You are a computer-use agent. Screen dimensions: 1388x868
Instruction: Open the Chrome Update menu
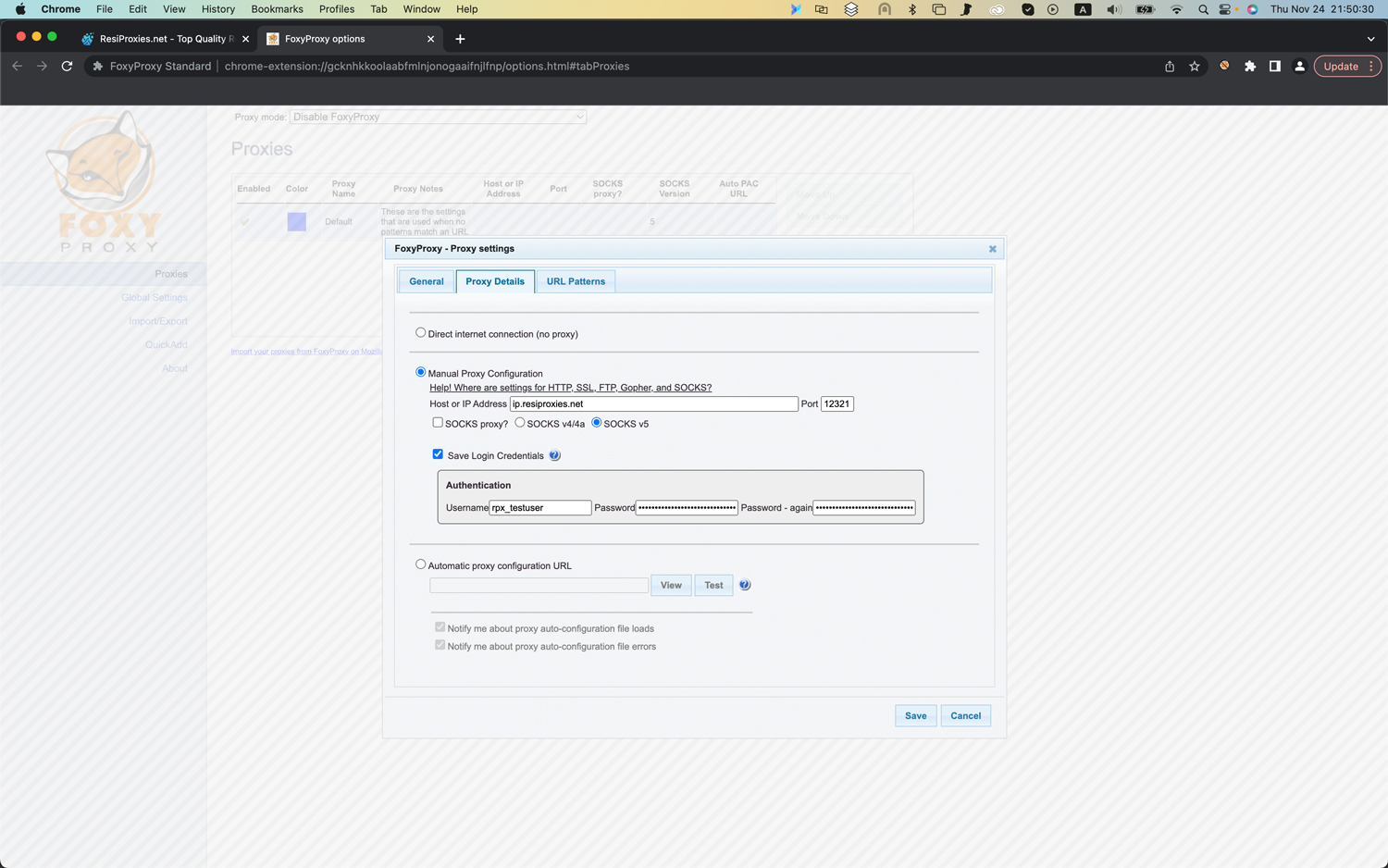point(1347,66)
